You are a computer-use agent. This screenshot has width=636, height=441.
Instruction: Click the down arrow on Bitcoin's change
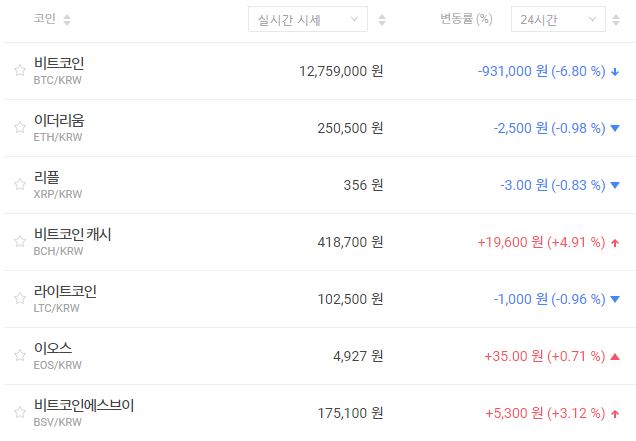click(x=615, y=72)
